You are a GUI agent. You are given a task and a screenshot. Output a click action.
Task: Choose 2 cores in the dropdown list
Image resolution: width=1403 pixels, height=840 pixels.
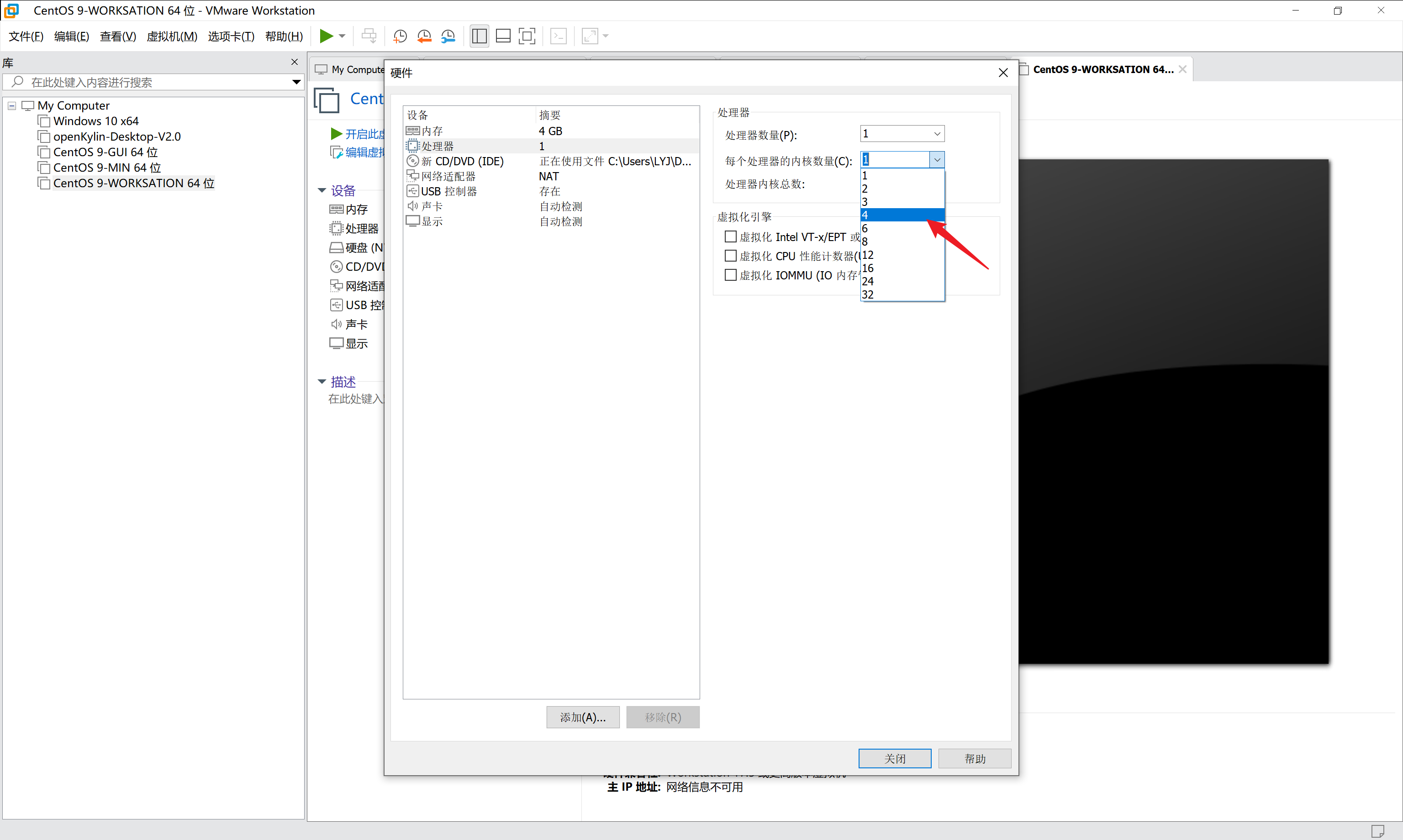pyautogui.click(x=902, y=189)
